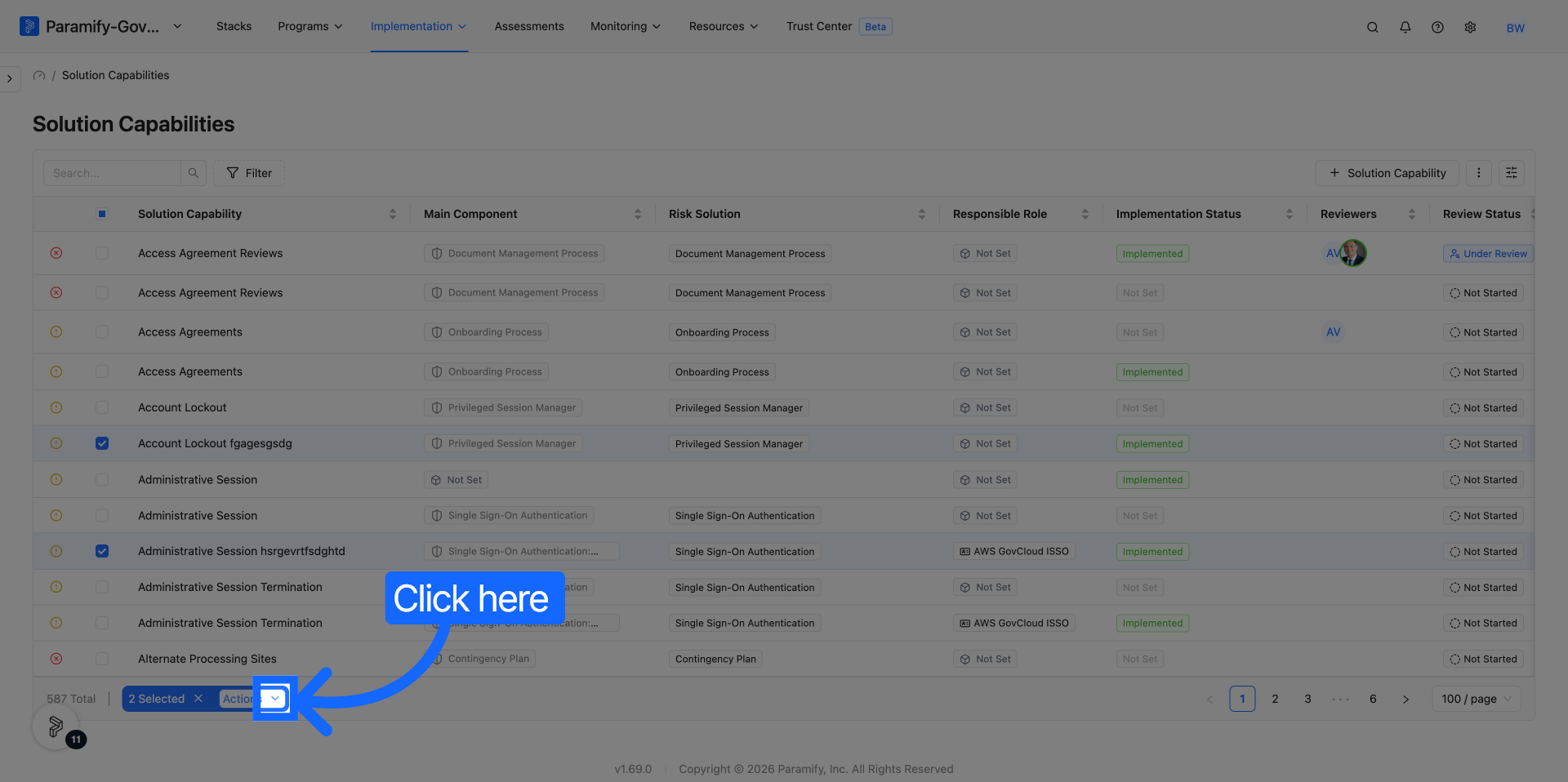
Task: Sort by Risk Solution column arrows
Action: tap(922, 214)
